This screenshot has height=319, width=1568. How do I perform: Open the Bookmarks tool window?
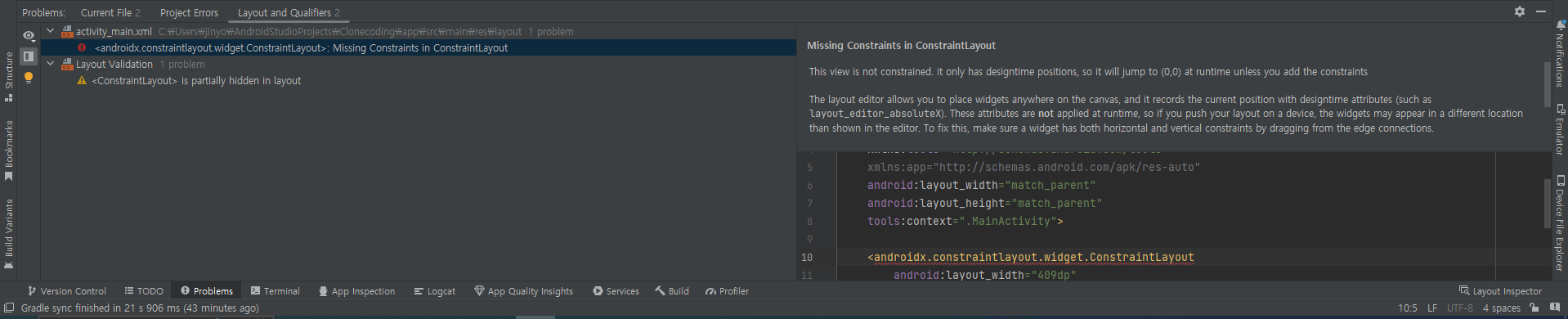coord(9,151)
